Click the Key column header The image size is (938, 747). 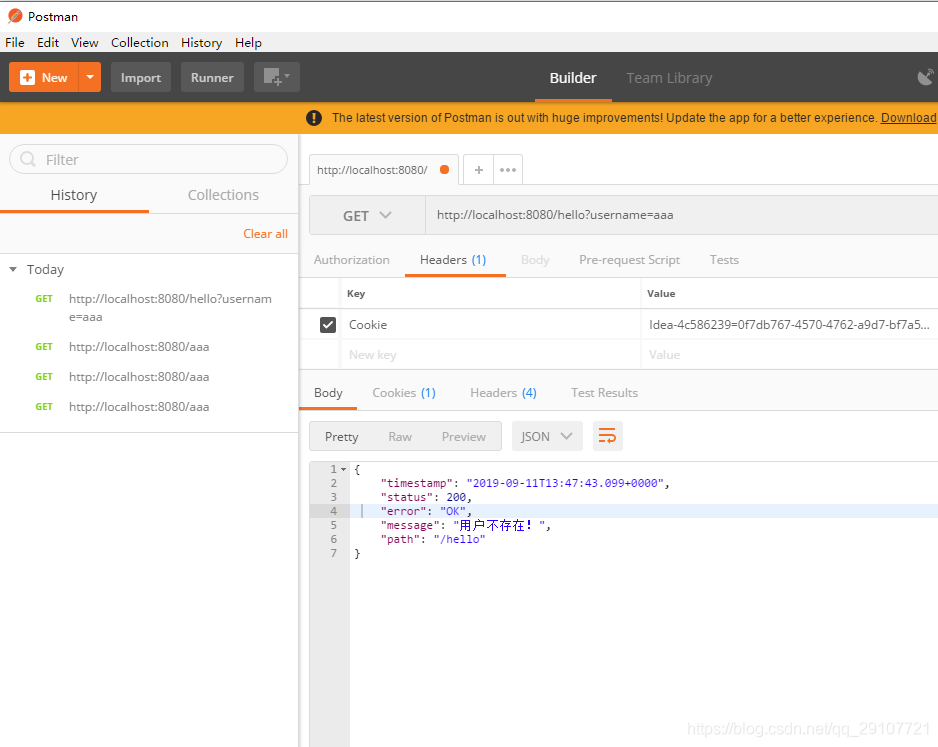tap(356, 294)
